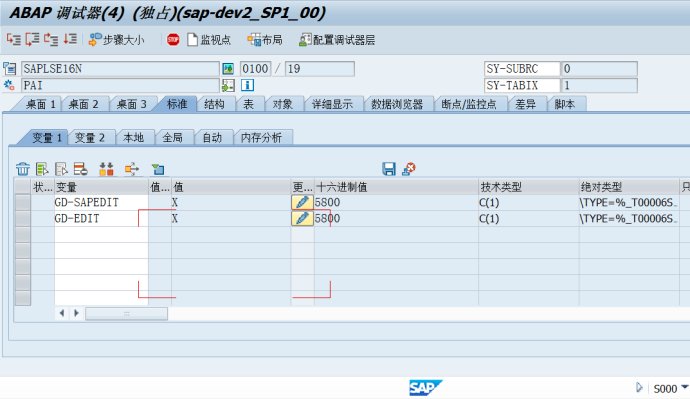The image size is (690, 399).
Task: Click the program icon beside SAPLSE16N
Action: click(x=10, y=69)
